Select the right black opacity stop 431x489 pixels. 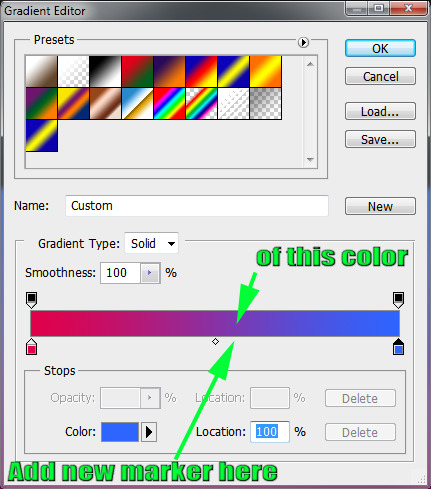398,300
